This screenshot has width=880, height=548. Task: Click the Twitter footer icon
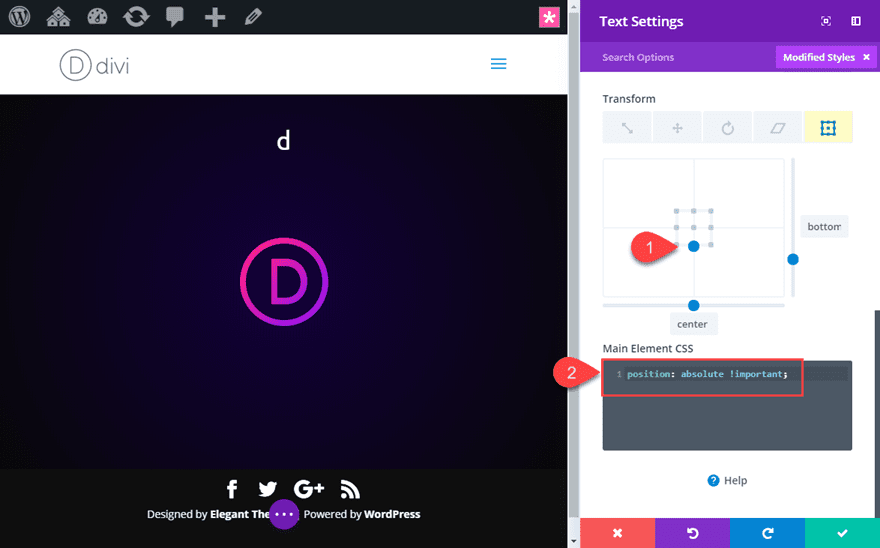tap(268, 489)
